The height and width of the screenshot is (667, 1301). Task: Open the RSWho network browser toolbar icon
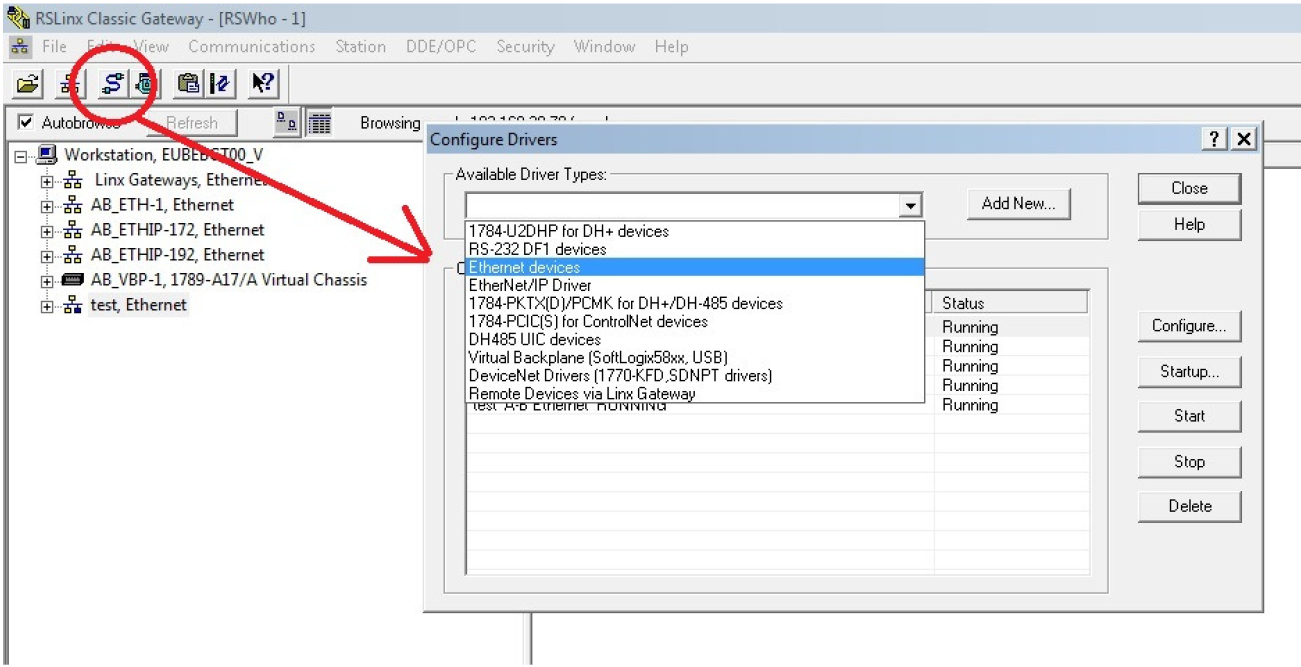click(69, 85)
